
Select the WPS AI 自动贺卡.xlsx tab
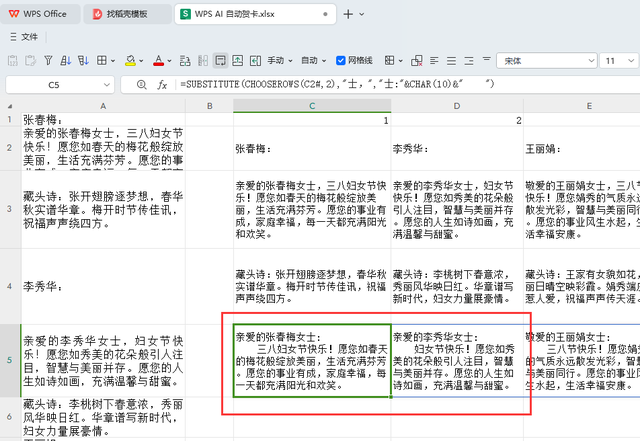pos(255,14)
